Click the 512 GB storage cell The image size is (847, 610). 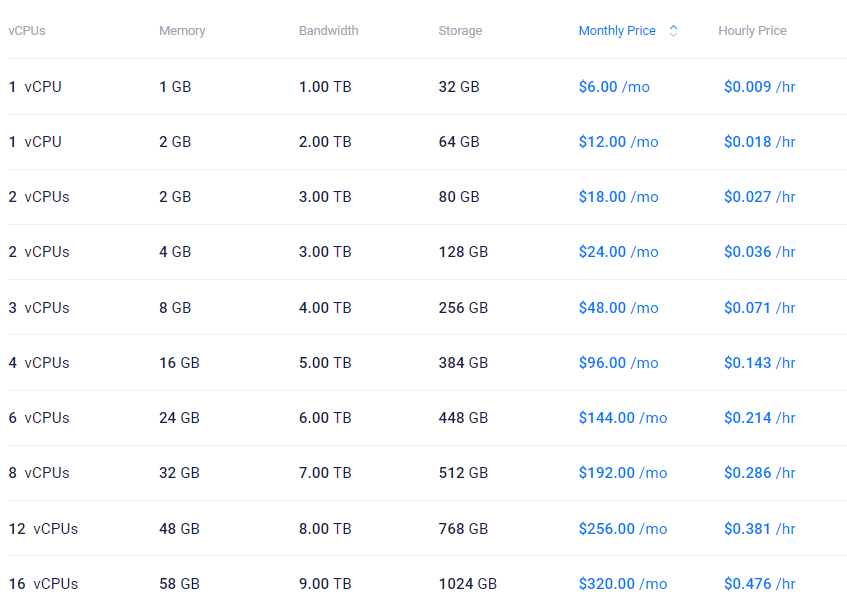tap(463, 473)
